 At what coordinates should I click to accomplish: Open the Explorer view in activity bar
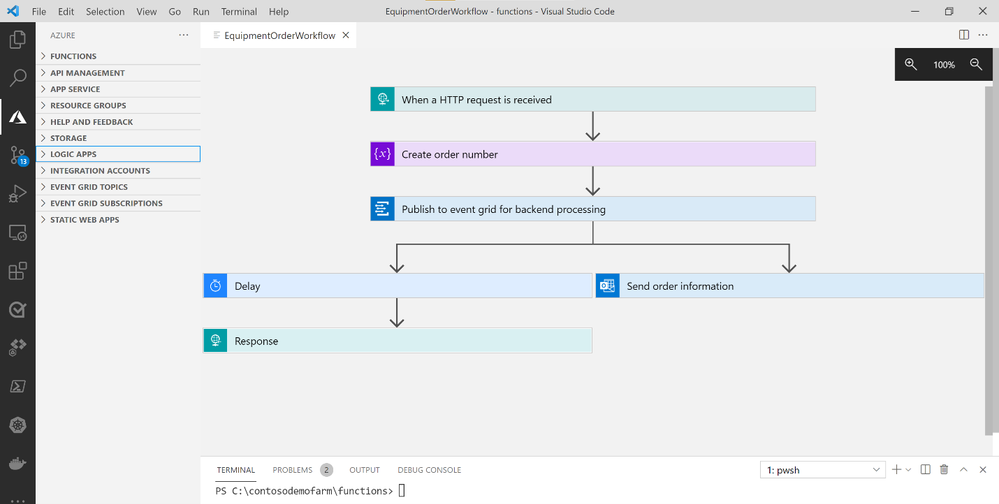[x=18, y=40]
